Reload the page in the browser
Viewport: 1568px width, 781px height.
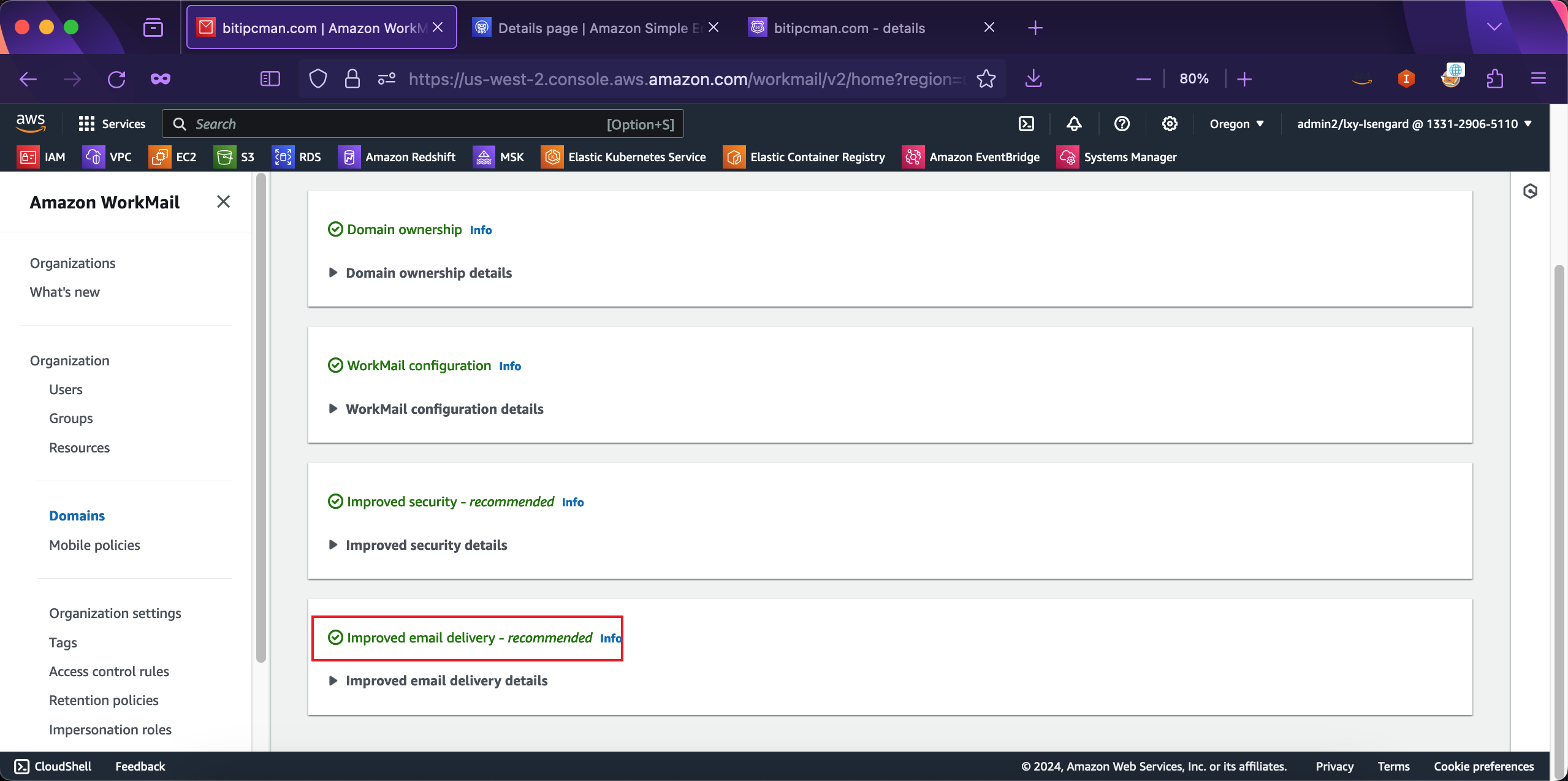pyautogui.click(x=116, y=79)
